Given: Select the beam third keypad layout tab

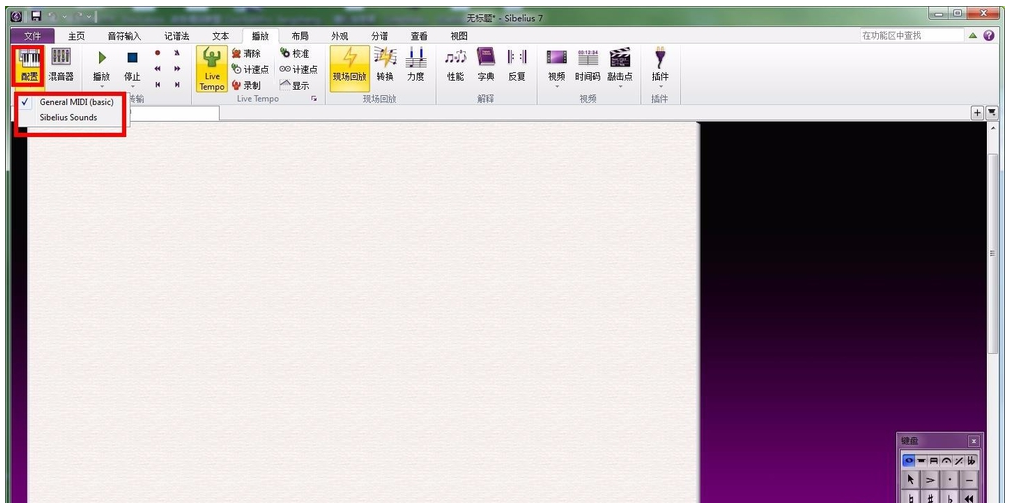Looking at the screenshot, I should pyautogui.click(x=934, y=462).
